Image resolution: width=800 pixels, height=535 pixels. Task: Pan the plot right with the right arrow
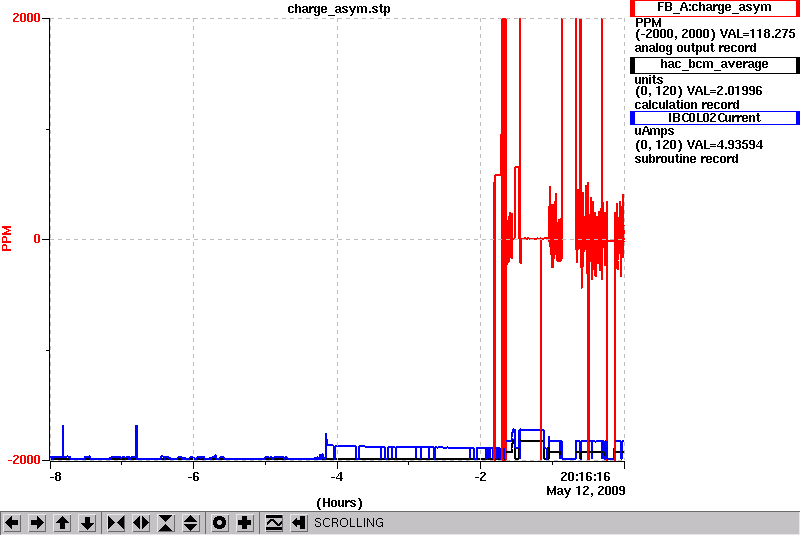(x=37, y=523)
